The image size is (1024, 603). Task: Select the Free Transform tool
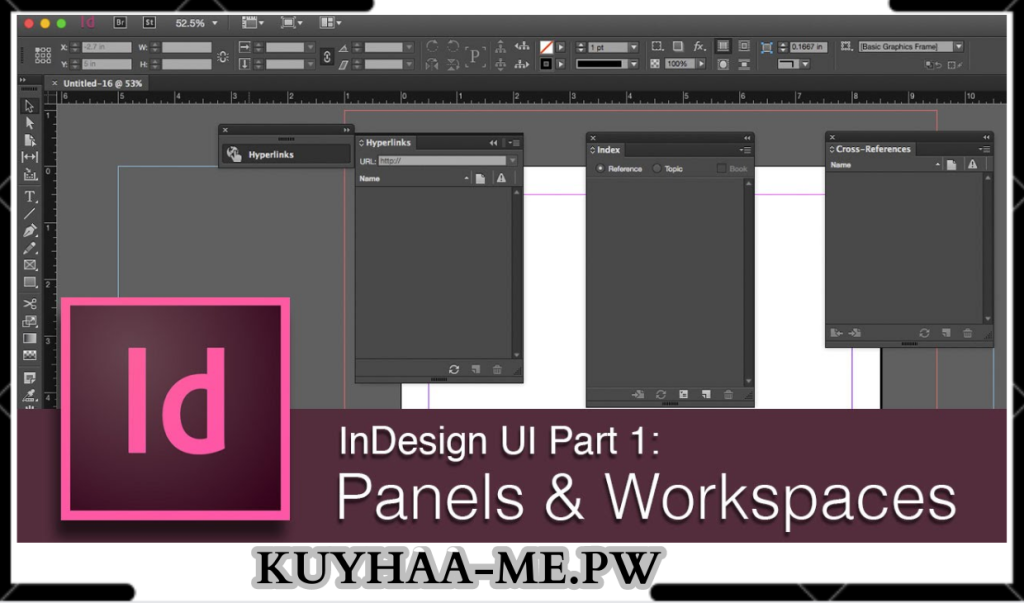pos(29,321)
